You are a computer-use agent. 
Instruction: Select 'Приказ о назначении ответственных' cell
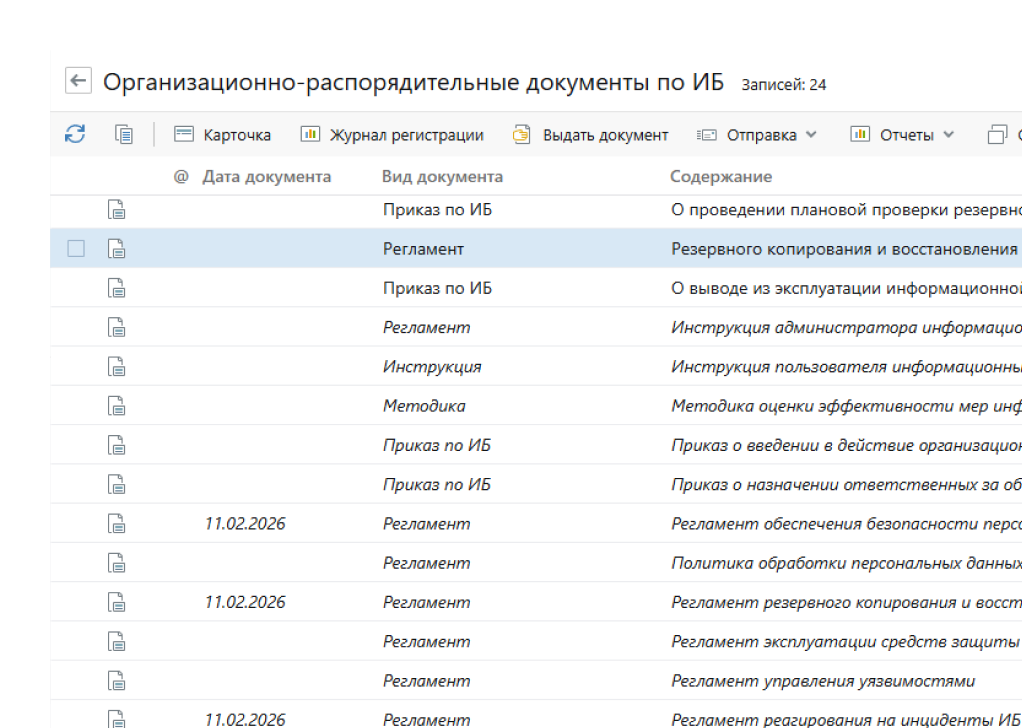pyautogui.click(x=846, y=484)
